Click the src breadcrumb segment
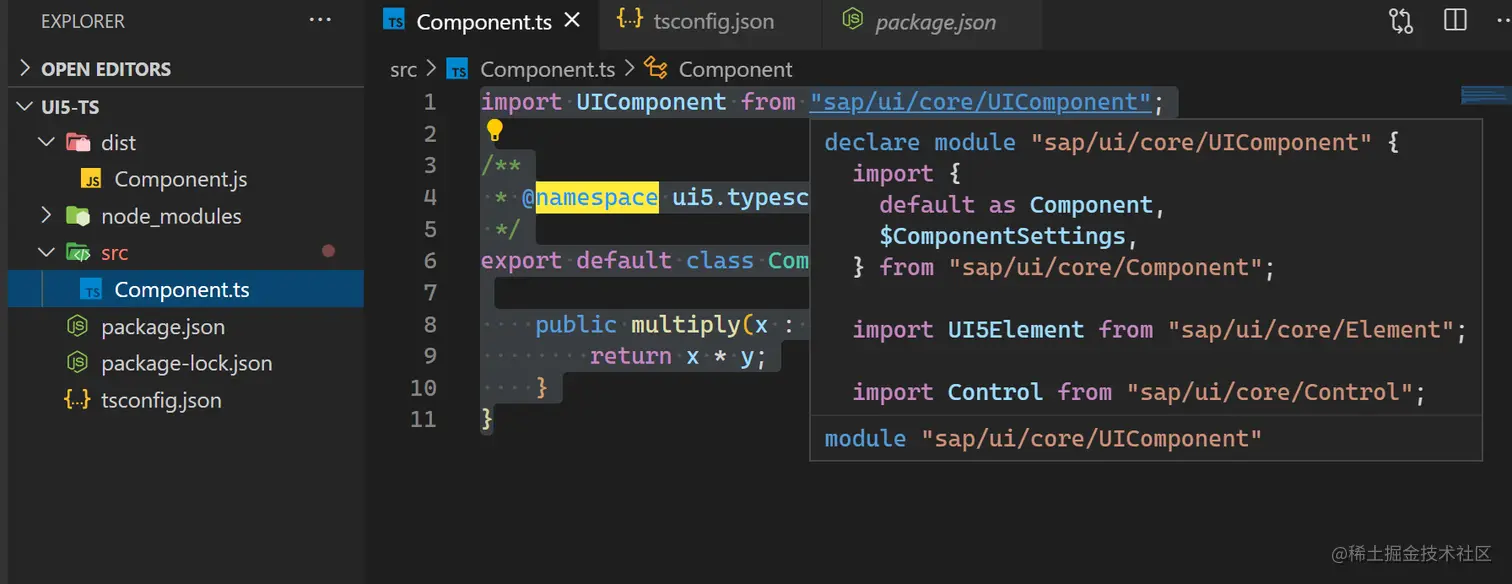Viewport: 1512px width, 584px height. coord(403,69)
